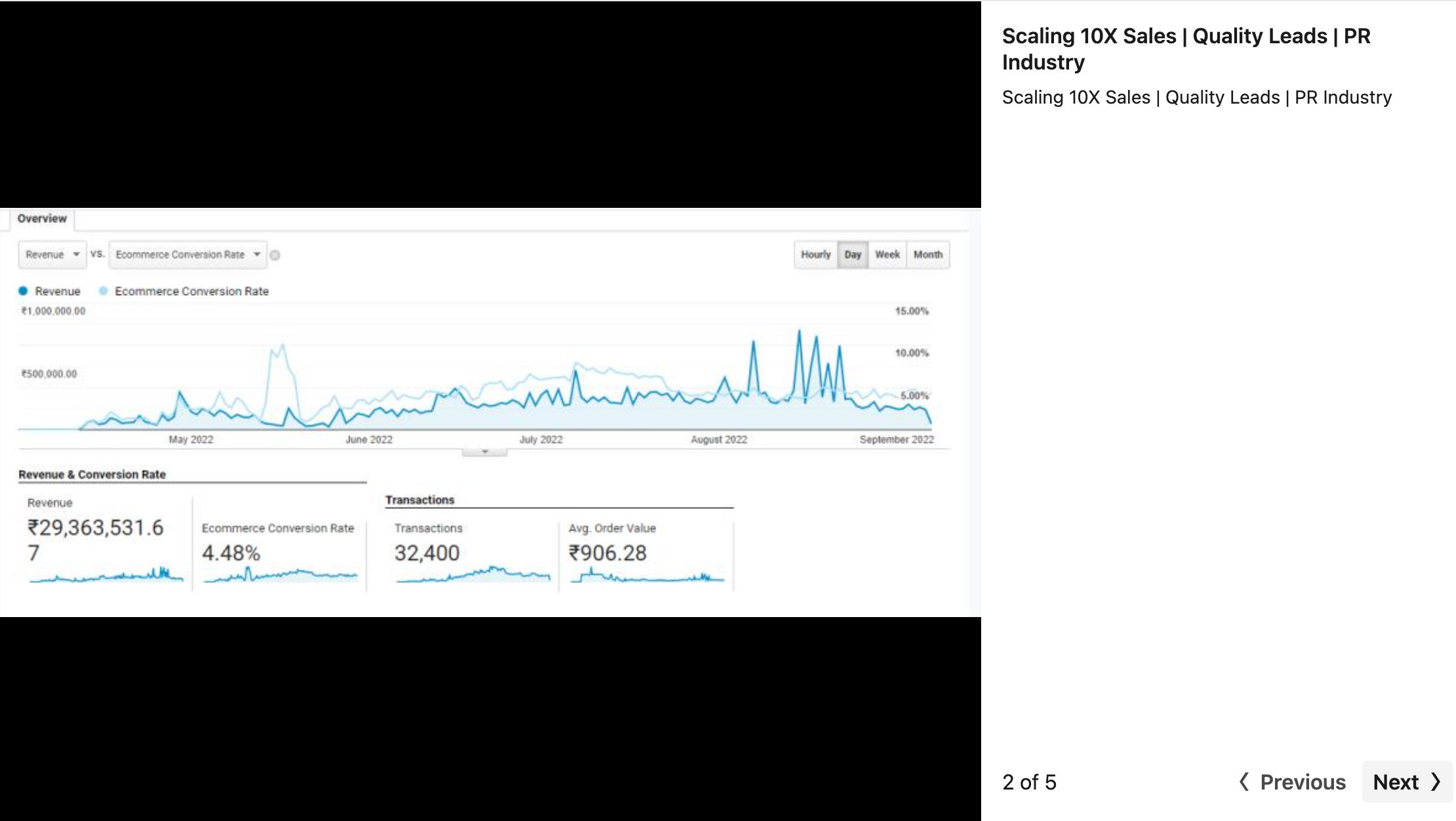Click the Transactions 32,400 scorecard

tap(427, 553)
